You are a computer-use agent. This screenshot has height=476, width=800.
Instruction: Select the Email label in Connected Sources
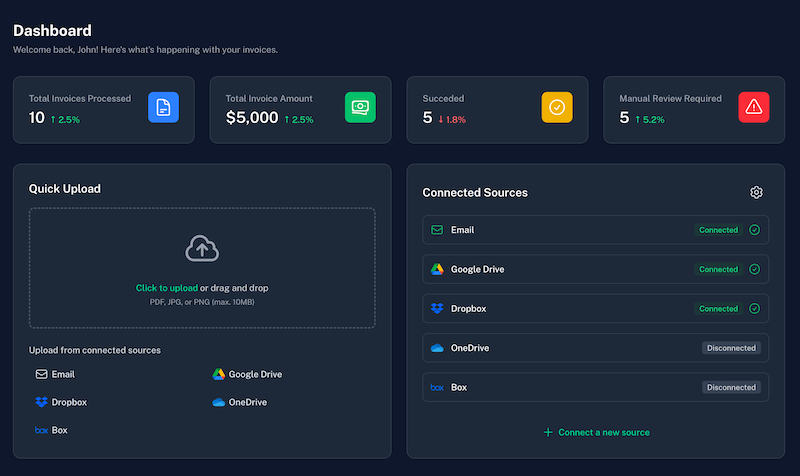coord(462,230)
